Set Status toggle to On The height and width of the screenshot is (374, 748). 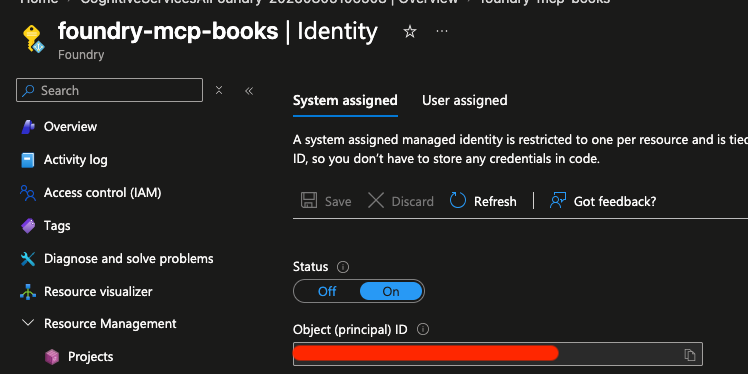391,291
